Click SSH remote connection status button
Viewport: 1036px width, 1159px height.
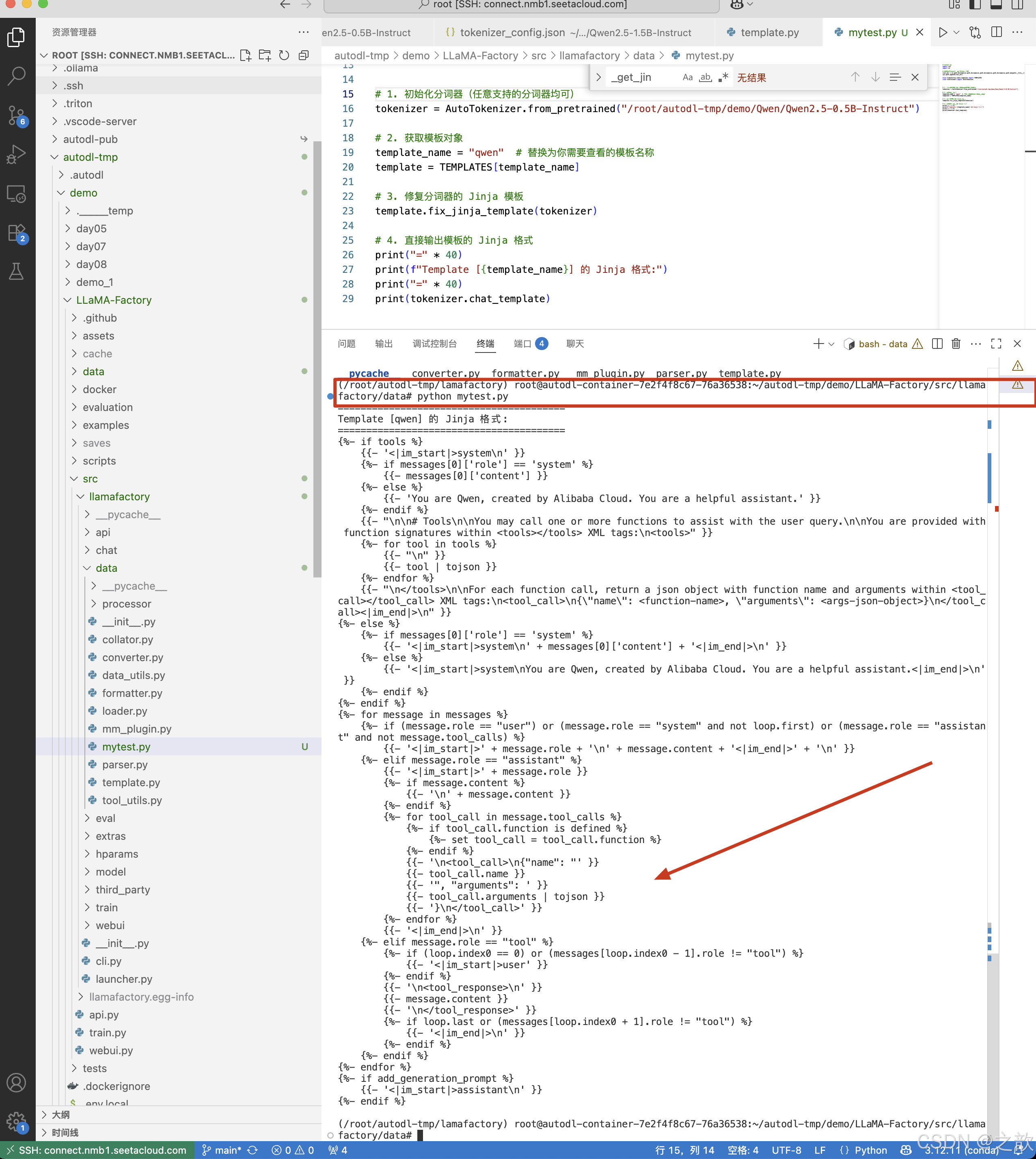pyautogui.click(x=97, y=1150)
